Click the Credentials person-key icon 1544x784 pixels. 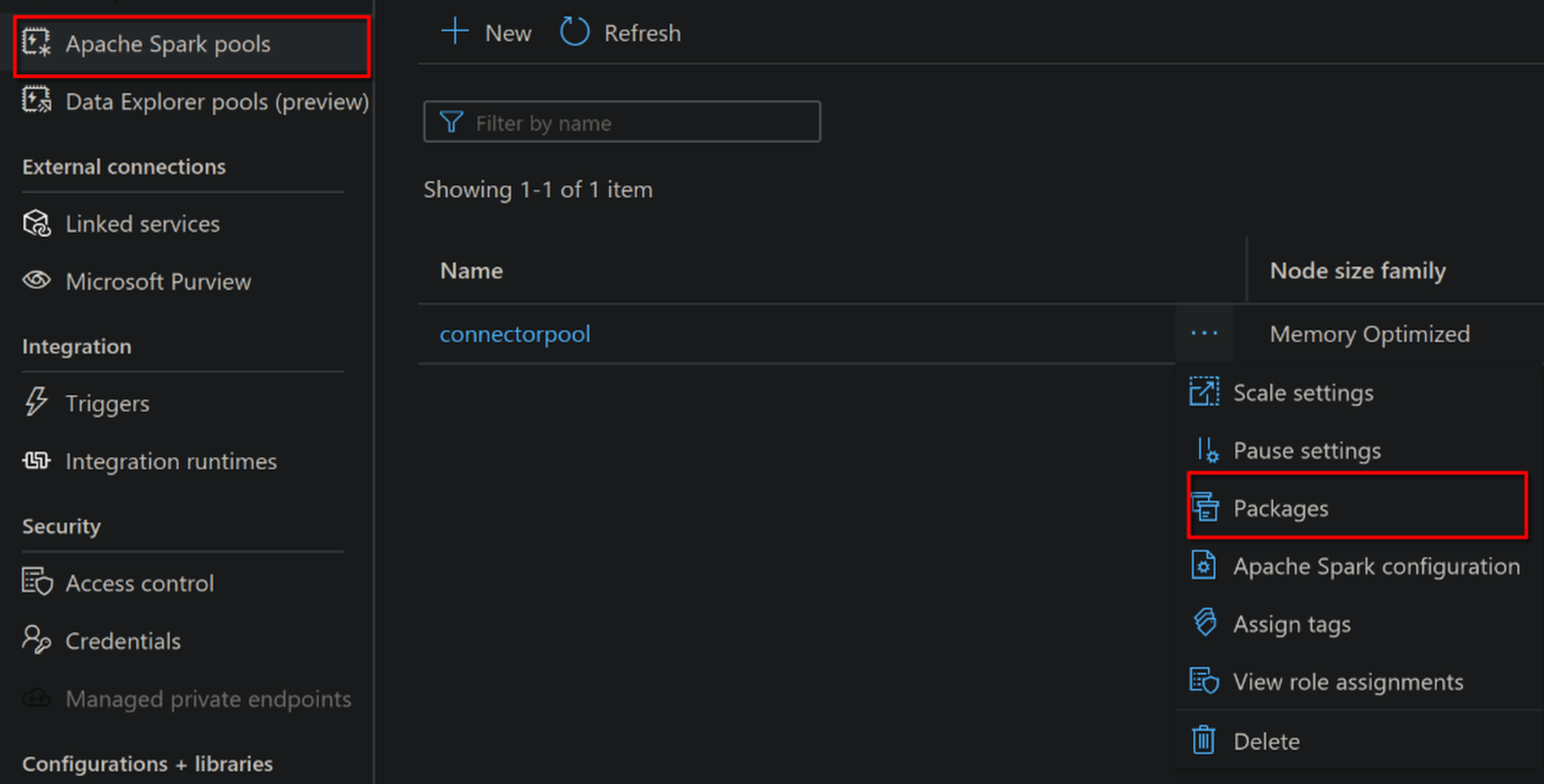point(36,640)
